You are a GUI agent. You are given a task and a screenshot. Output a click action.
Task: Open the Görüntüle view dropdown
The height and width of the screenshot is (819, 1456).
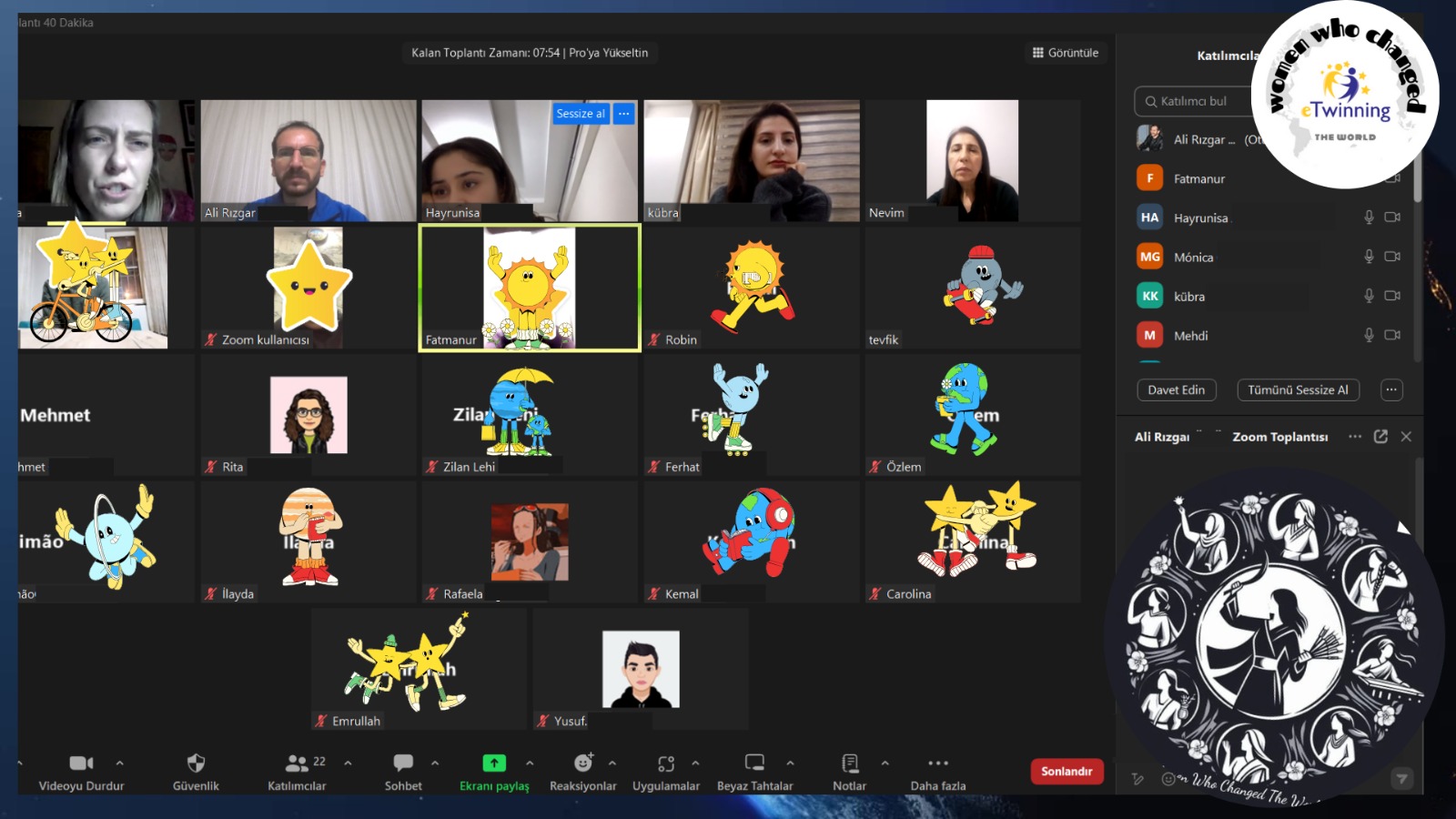click(1066, 53)
